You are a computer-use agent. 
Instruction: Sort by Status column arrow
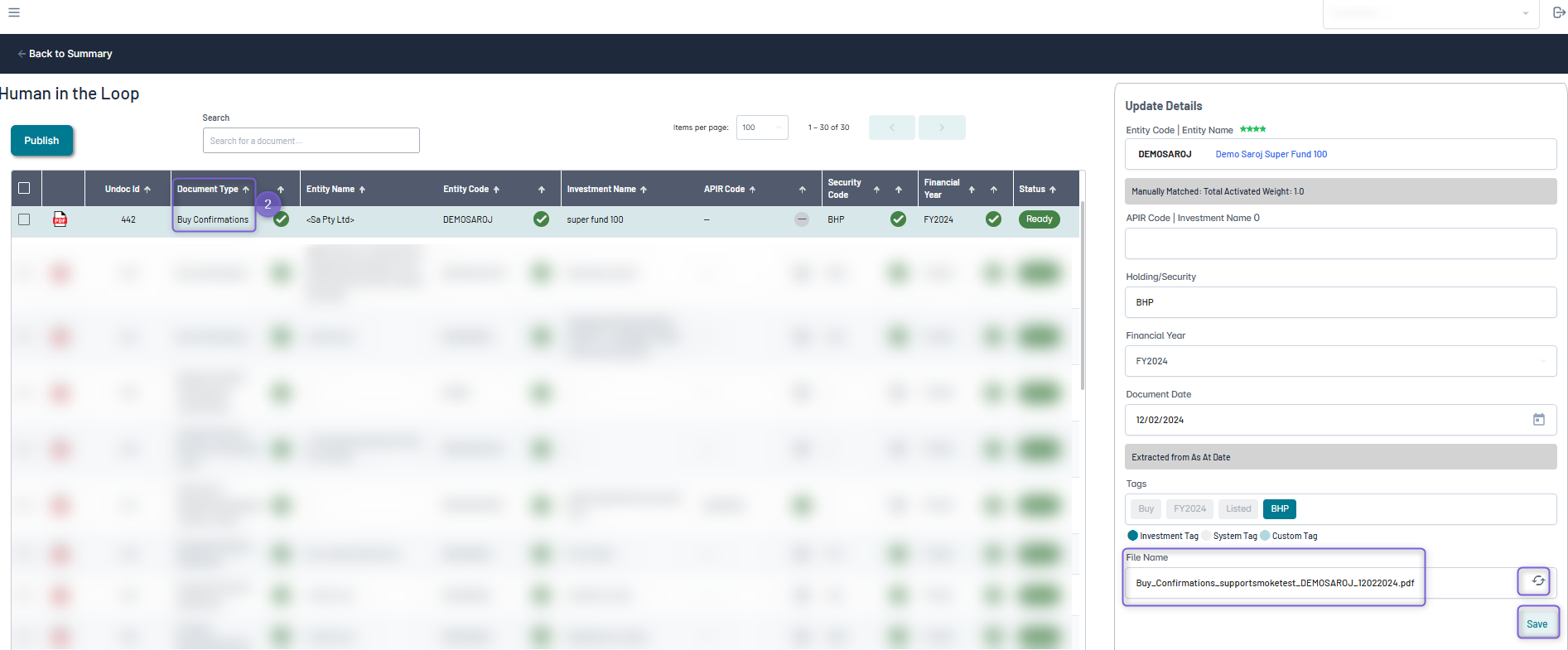click(1053, 190)
